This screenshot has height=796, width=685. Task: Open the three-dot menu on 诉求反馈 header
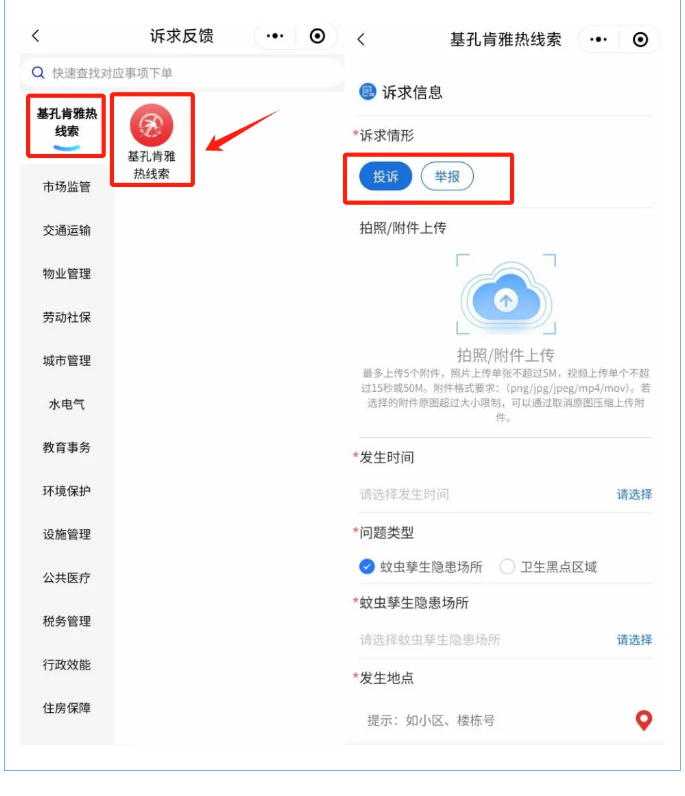pos(275,36)
